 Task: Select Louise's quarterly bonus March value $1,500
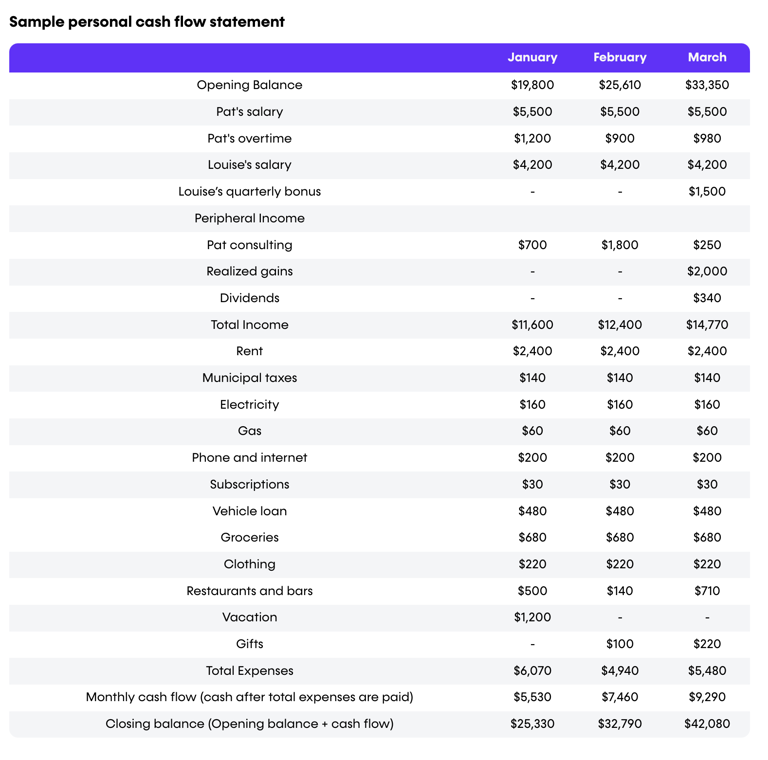[x=706, y=192]
